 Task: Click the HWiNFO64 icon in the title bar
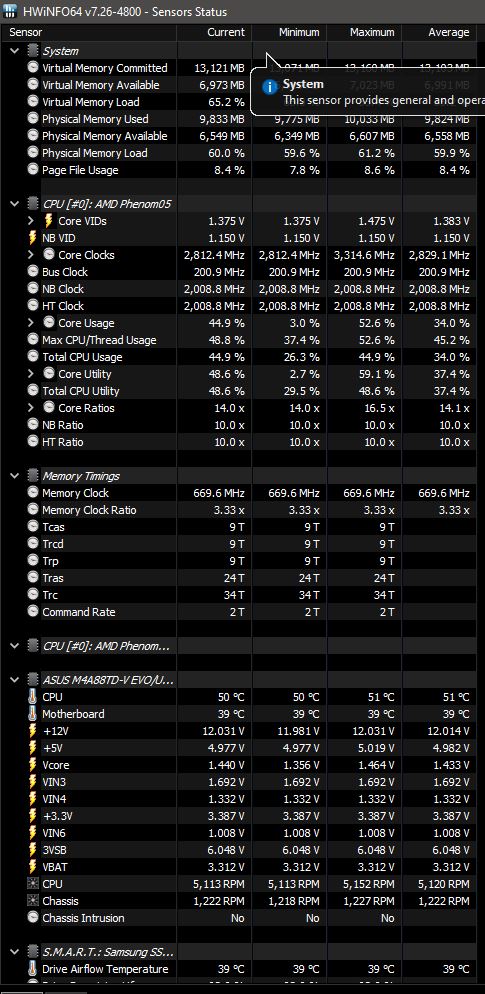click(10, 11)
